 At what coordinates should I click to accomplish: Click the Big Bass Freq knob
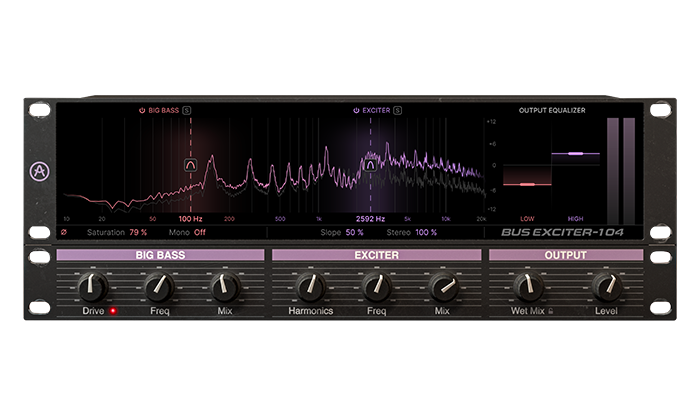[x=159, y=287]
